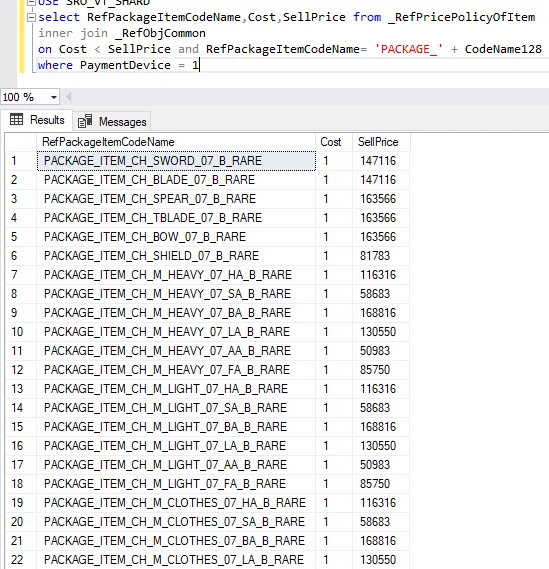
Task: Collapse the USE statement outline box
Action: 32,2
